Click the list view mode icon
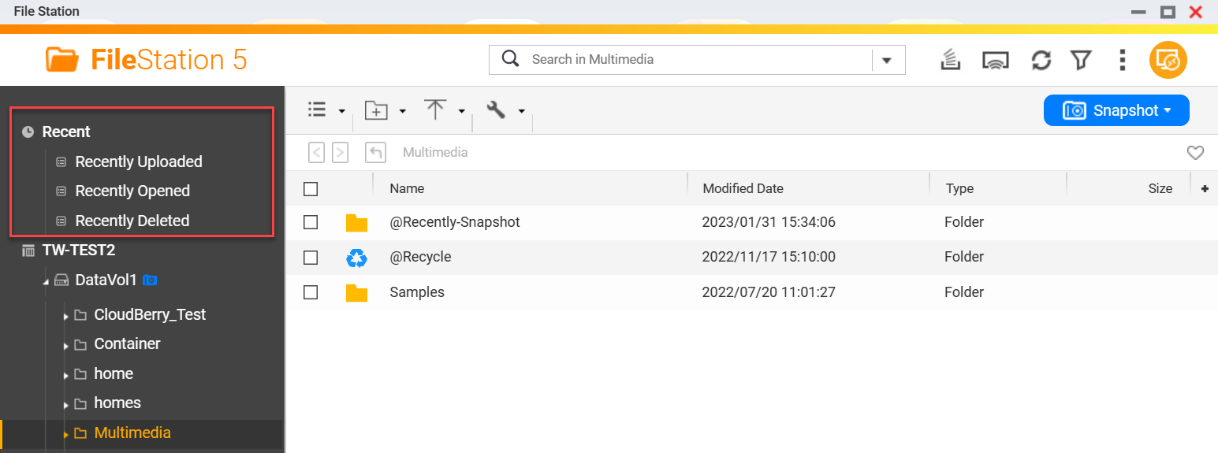The height and width of the screenshot is (453, 1218). click(317, 110)
